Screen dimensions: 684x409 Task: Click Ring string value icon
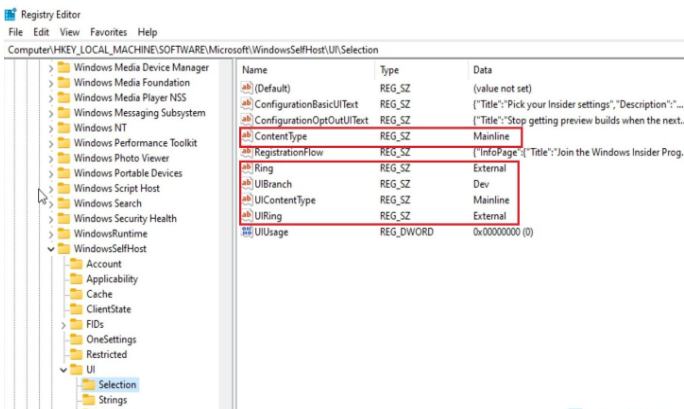click(x=246, y=167)
